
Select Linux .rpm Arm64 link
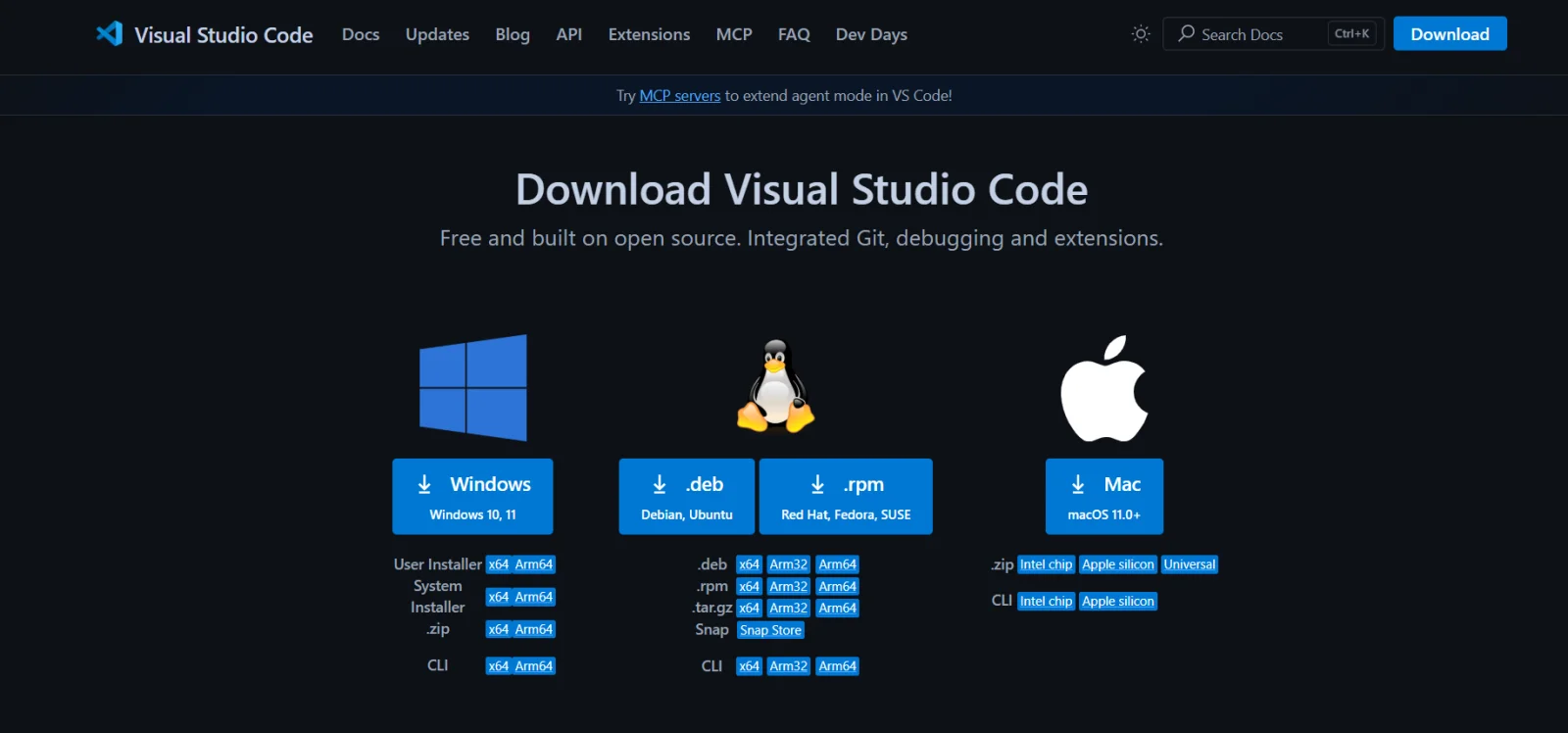tap(838, 586)
